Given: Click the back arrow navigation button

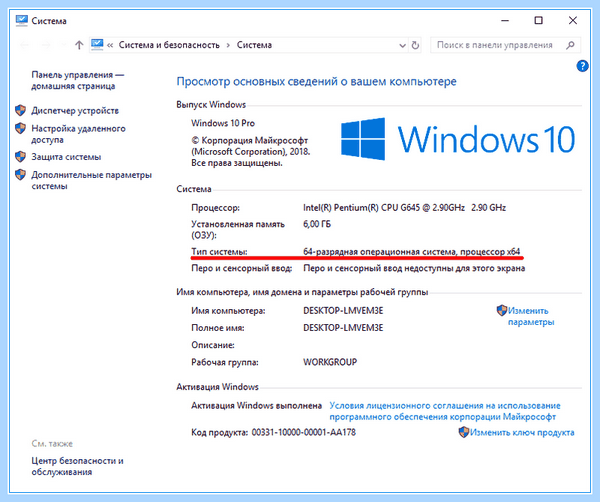Looking at the screenshot, I should 24,45.
